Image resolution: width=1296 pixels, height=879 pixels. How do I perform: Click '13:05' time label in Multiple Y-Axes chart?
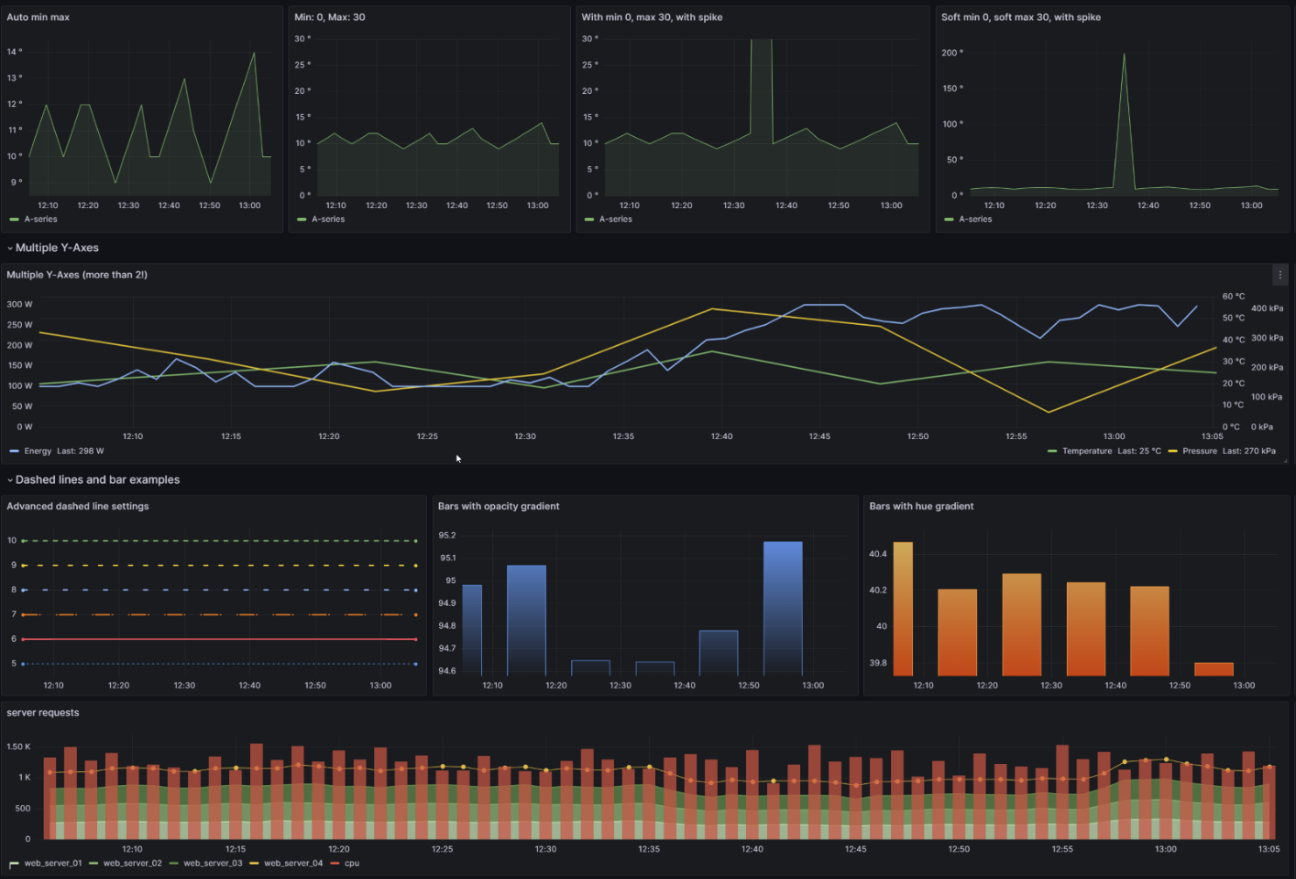(1211, 436)
